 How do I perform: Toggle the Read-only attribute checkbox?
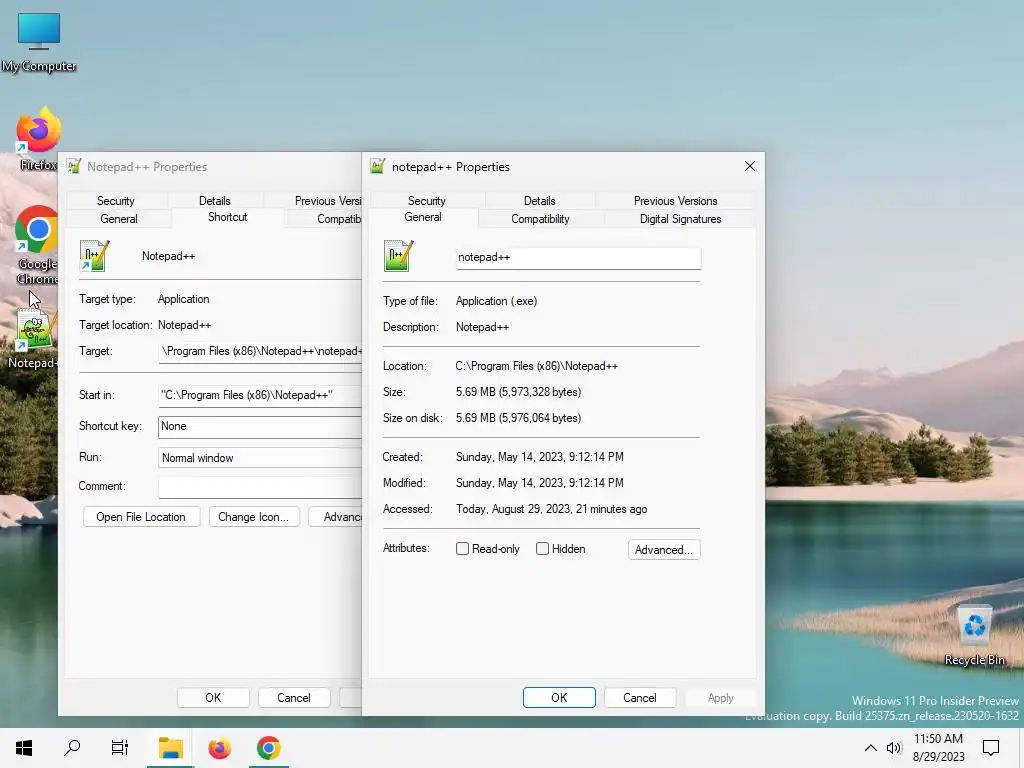[462, 549]
